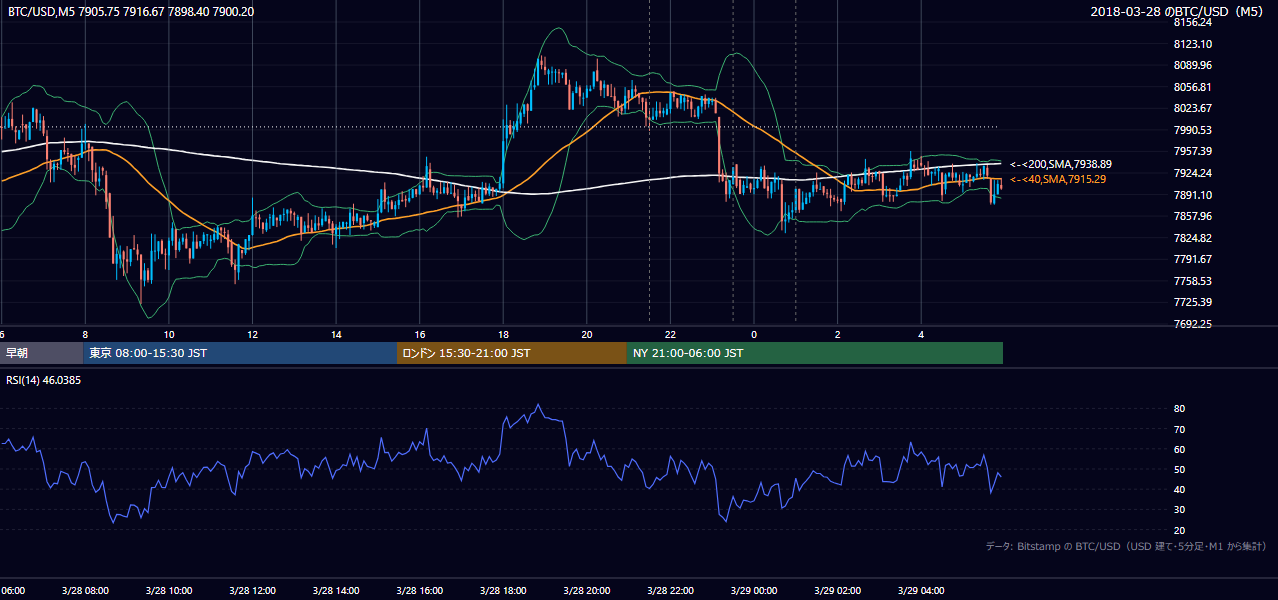Click the 06:00 bottom timeline label
Screen dimensions: 1278x600
[x=14, y=590]
